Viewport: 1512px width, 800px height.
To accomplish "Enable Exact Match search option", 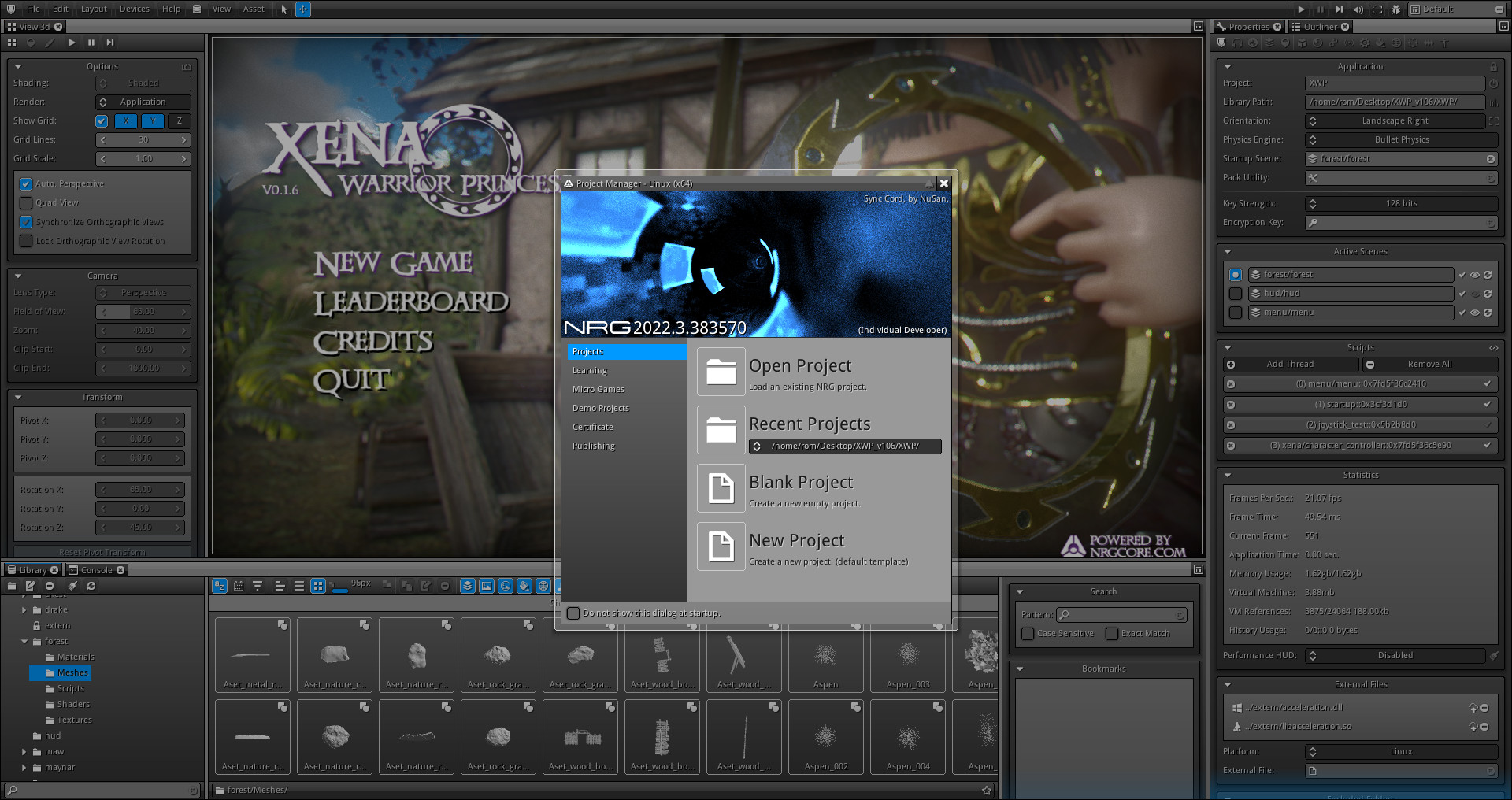I will click(x=1112, y=633).
